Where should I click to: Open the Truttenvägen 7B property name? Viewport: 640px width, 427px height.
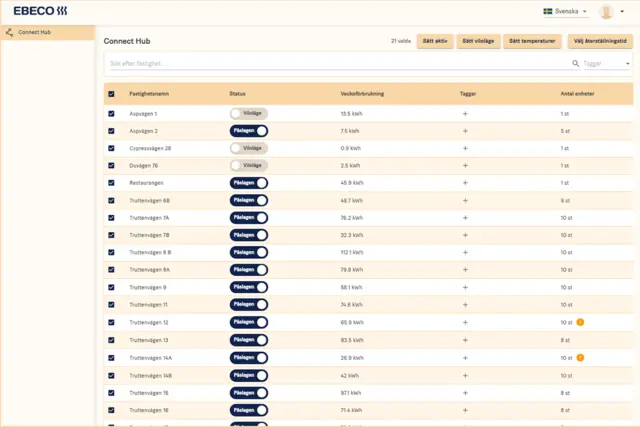coord(149,235)
